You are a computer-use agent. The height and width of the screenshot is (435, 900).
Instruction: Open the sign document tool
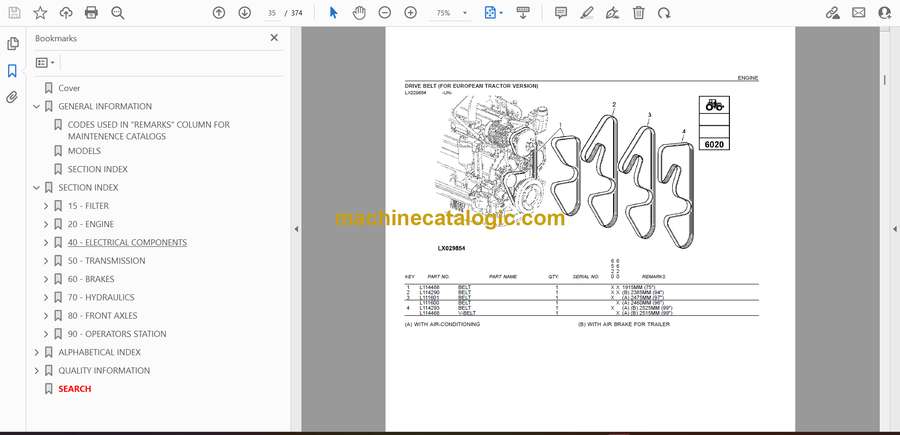[612, 13]
